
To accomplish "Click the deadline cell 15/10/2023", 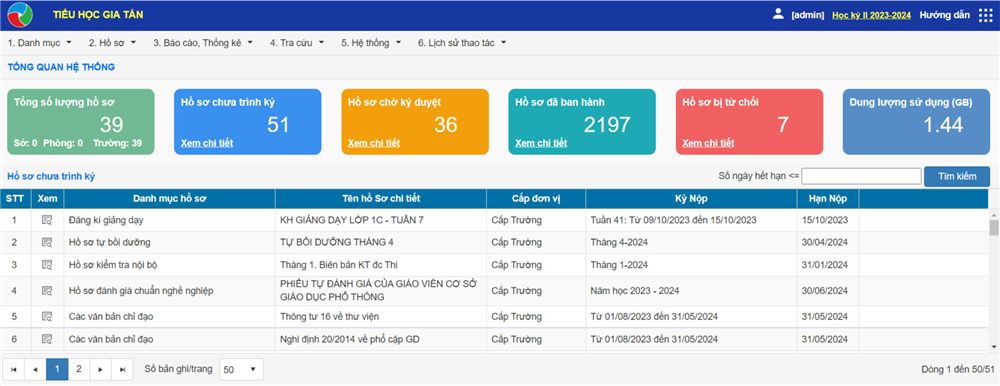I will (828, 220).
